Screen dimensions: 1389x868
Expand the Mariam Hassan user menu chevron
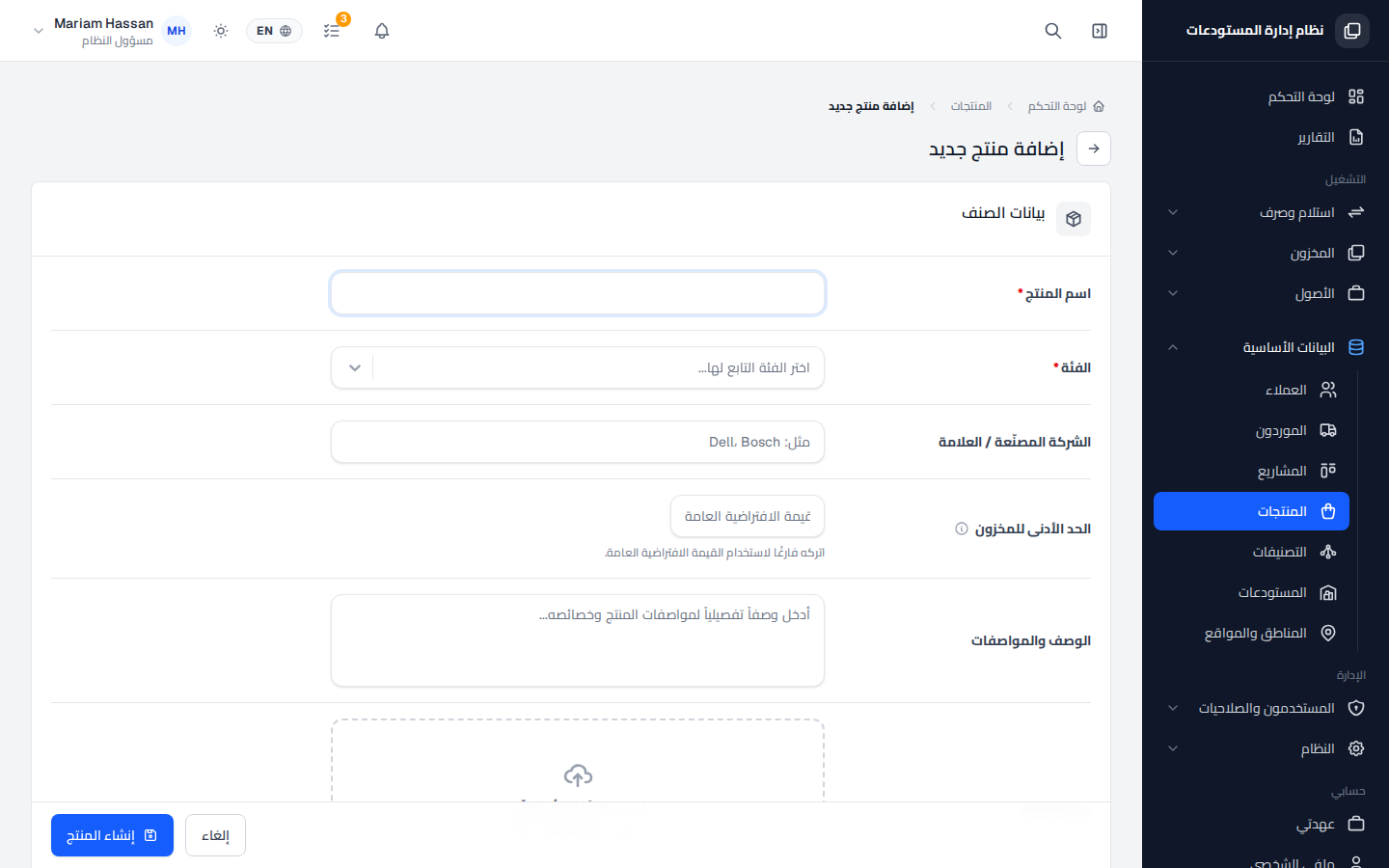click(x=39, y=31)
